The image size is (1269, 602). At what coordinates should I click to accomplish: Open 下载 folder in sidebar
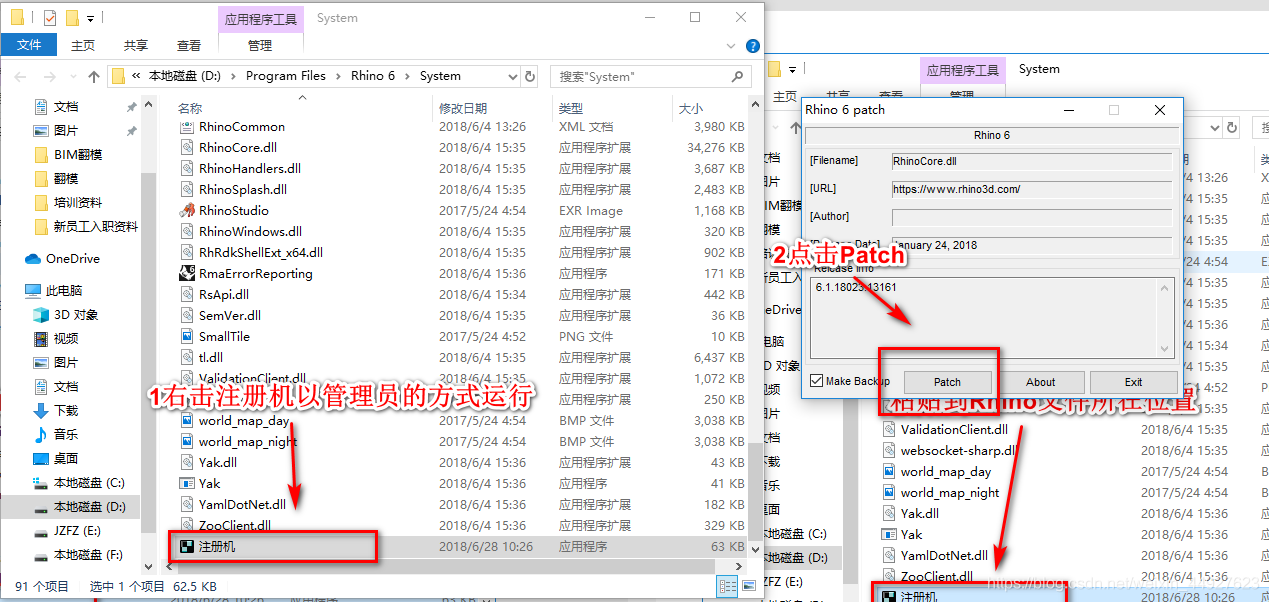(56, 411)
